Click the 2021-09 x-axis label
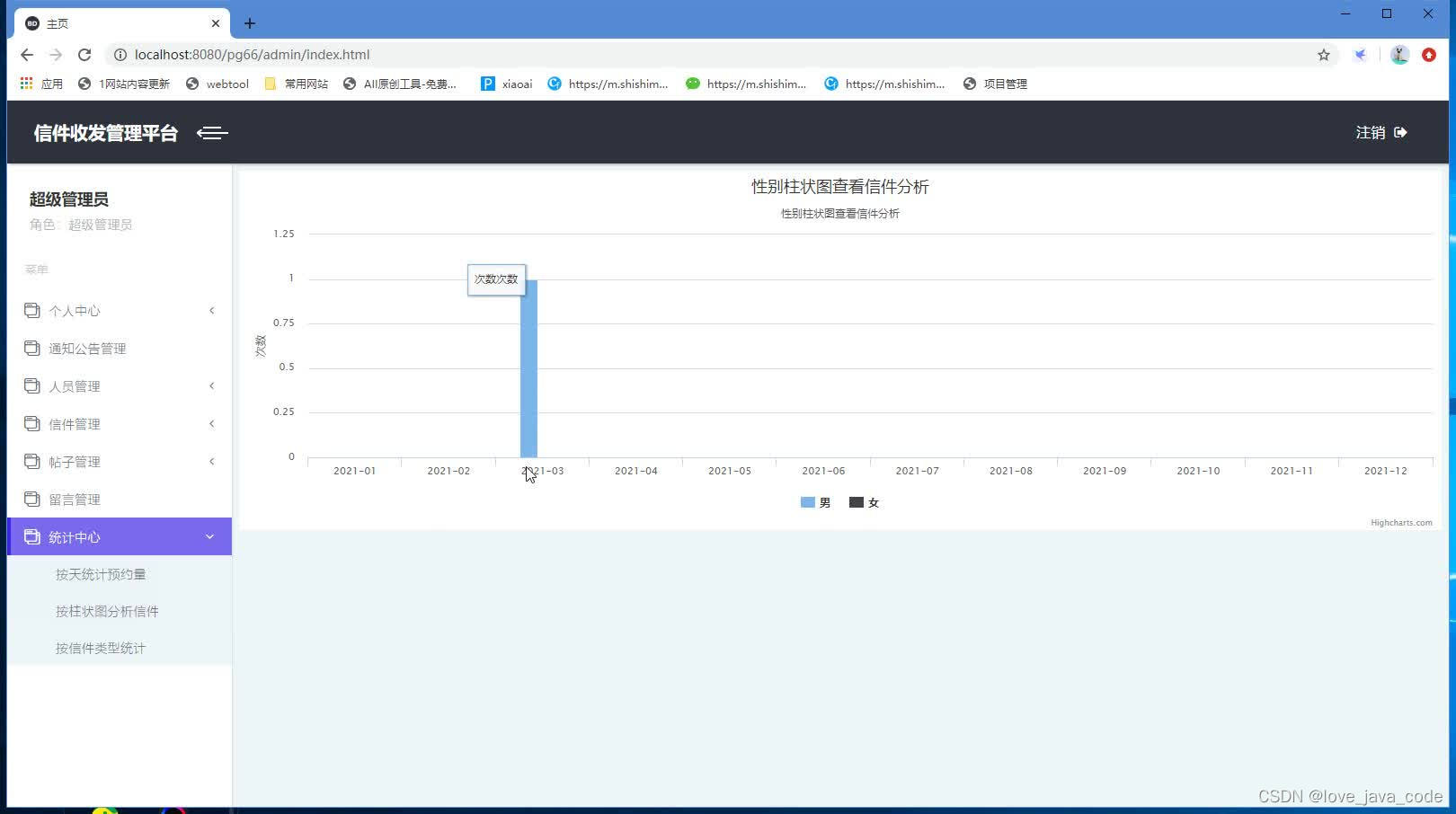 pyautogui.click(x=1105, y=471)
